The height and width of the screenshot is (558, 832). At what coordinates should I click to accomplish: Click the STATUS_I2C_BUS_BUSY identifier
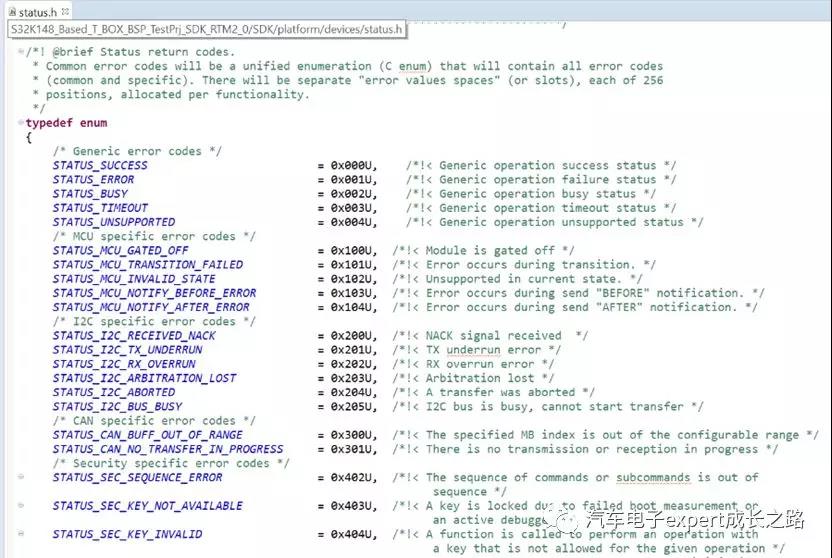coord(117,407)
